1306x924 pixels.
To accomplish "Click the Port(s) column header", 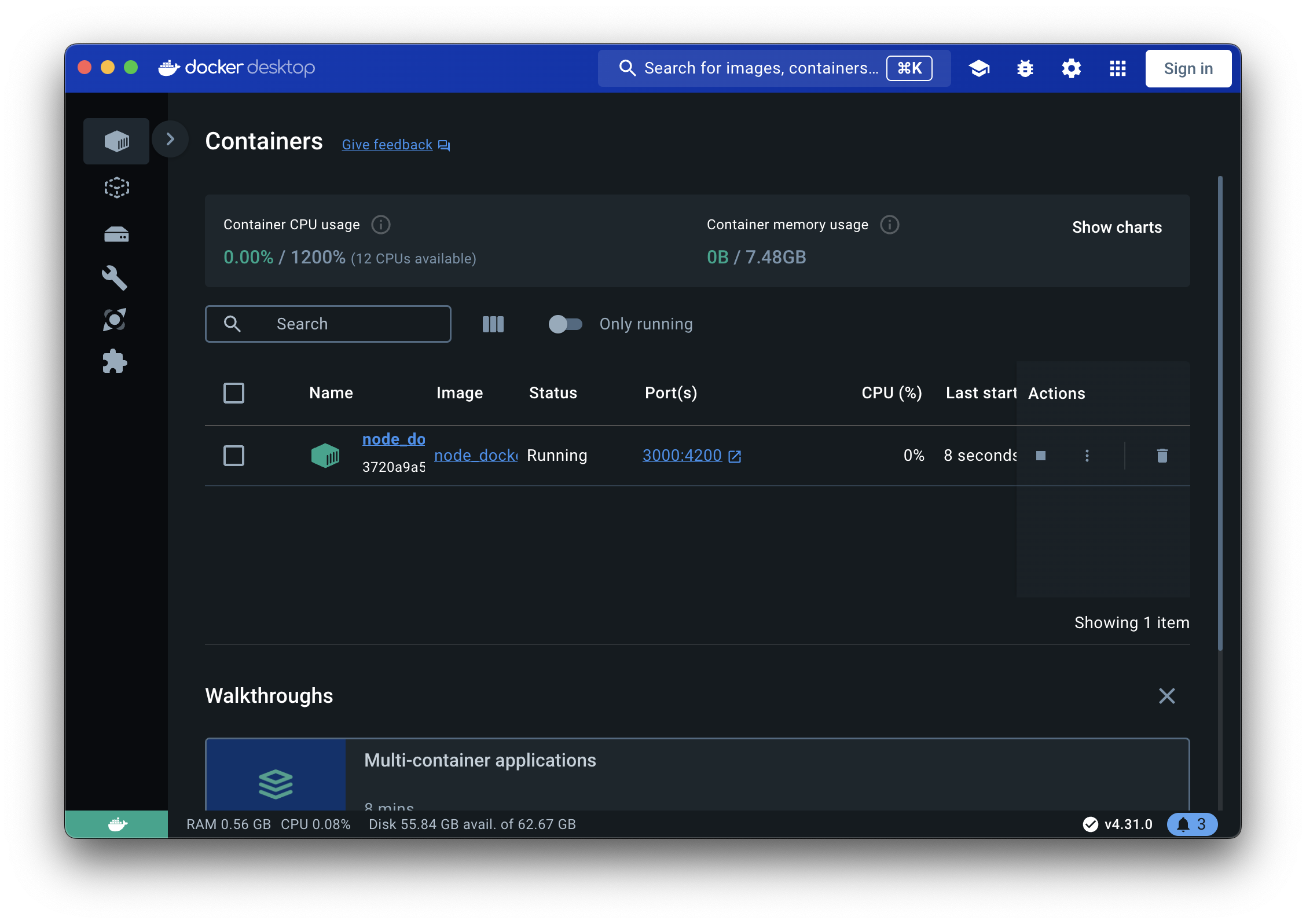I will point(671,393).
